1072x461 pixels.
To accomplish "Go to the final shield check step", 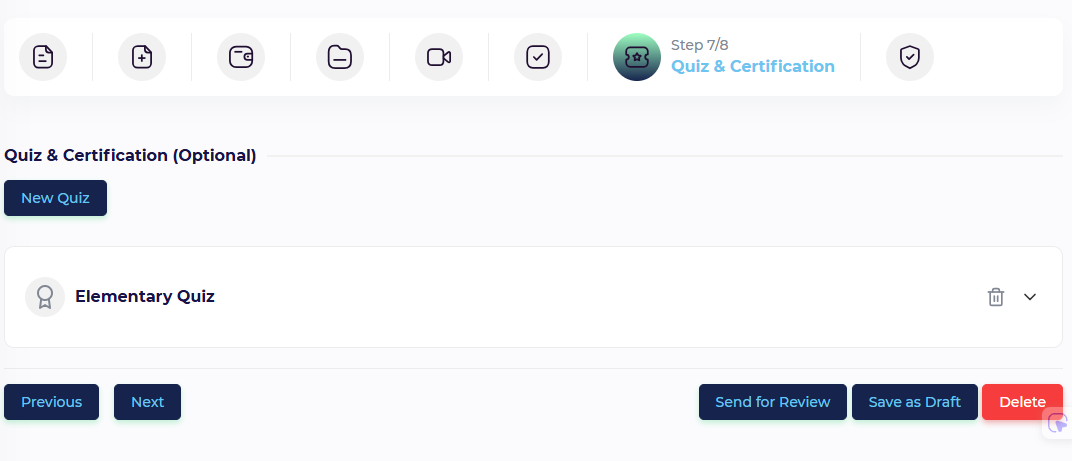I will click(909, 57).
